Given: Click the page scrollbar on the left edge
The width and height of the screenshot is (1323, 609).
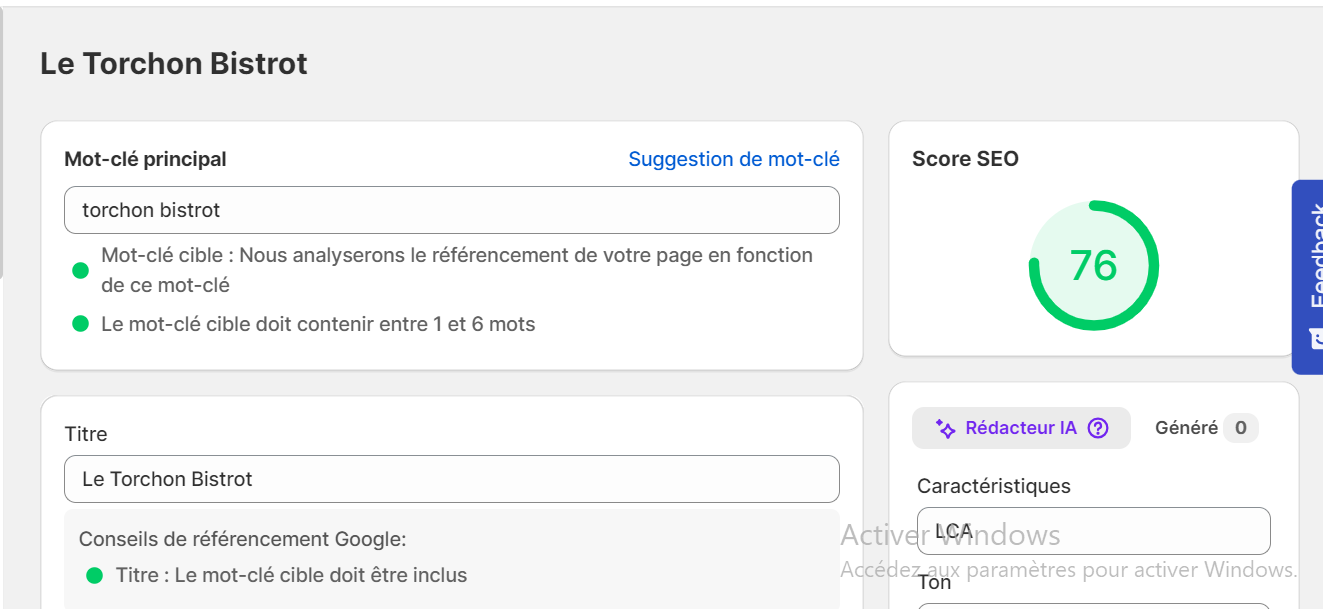Looking at the screenshot, I should tap(2, 145).
